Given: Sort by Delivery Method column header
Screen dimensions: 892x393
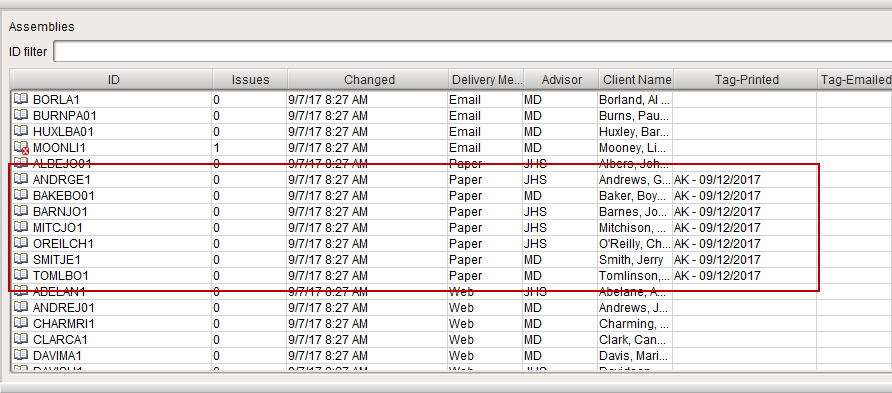Looking at the screenshot, I should (486, 80).
